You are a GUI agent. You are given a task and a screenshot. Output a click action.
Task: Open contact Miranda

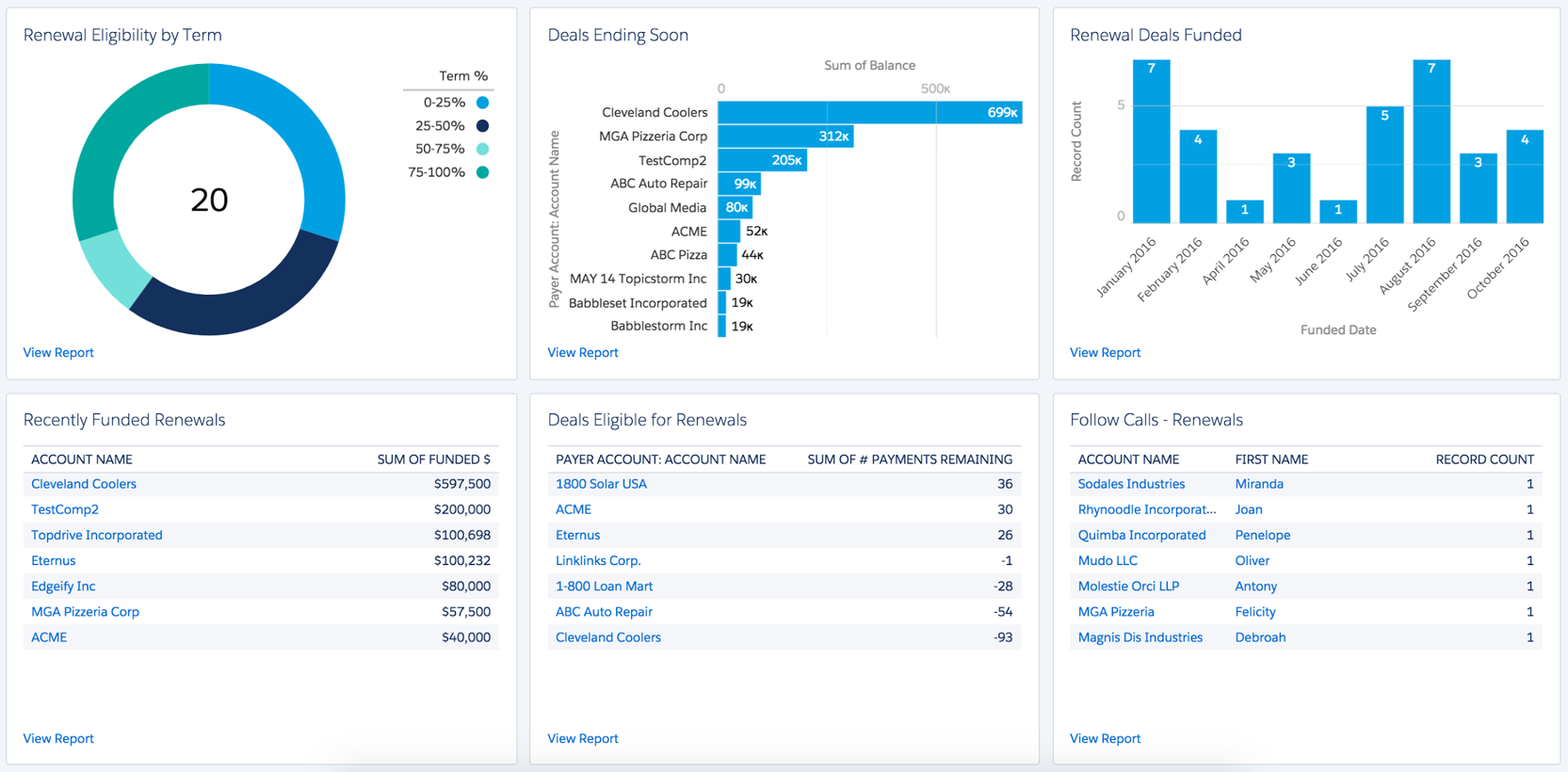[1259, 484]
